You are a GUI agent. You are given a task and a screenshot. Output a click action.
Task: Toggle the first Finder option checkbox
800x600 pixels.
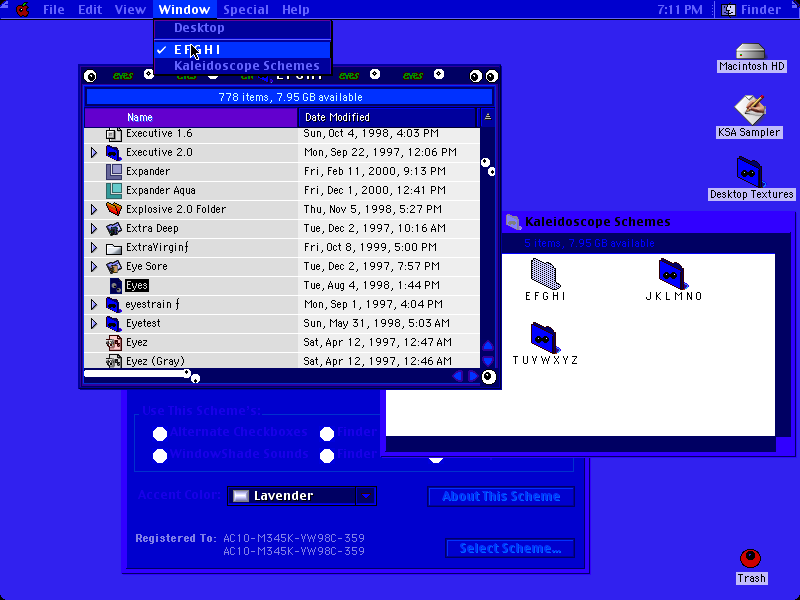point(327,434)
